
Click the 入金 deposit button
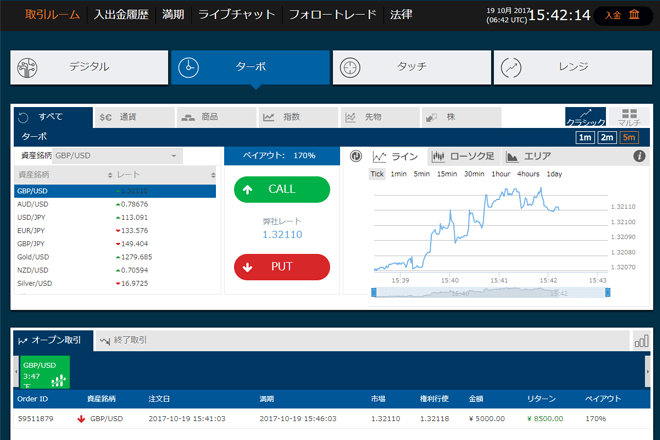[622, 15]
